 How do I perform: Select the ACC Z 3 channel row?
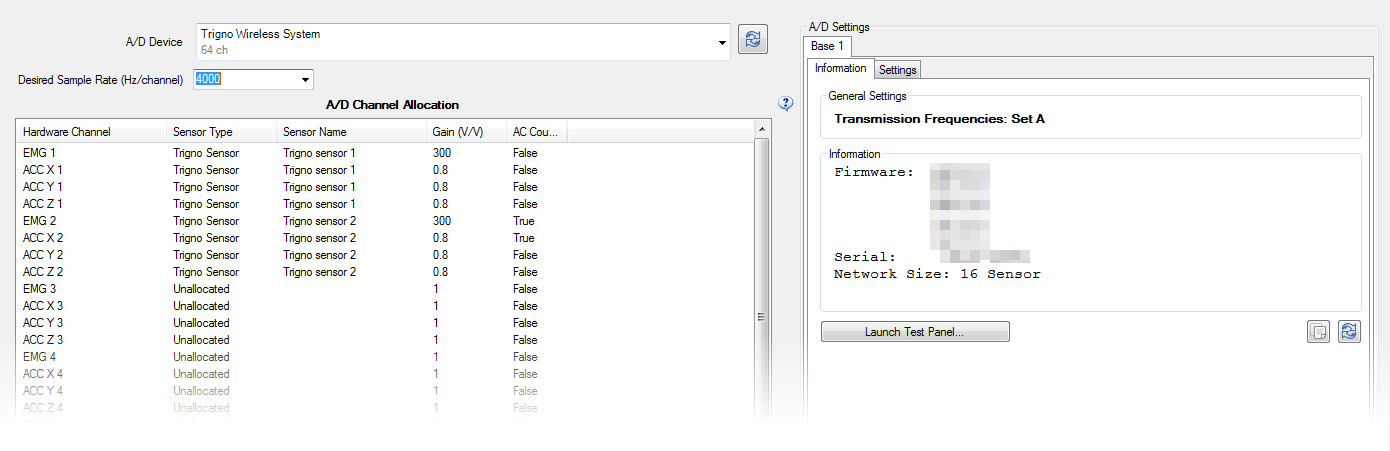point(385,339)
